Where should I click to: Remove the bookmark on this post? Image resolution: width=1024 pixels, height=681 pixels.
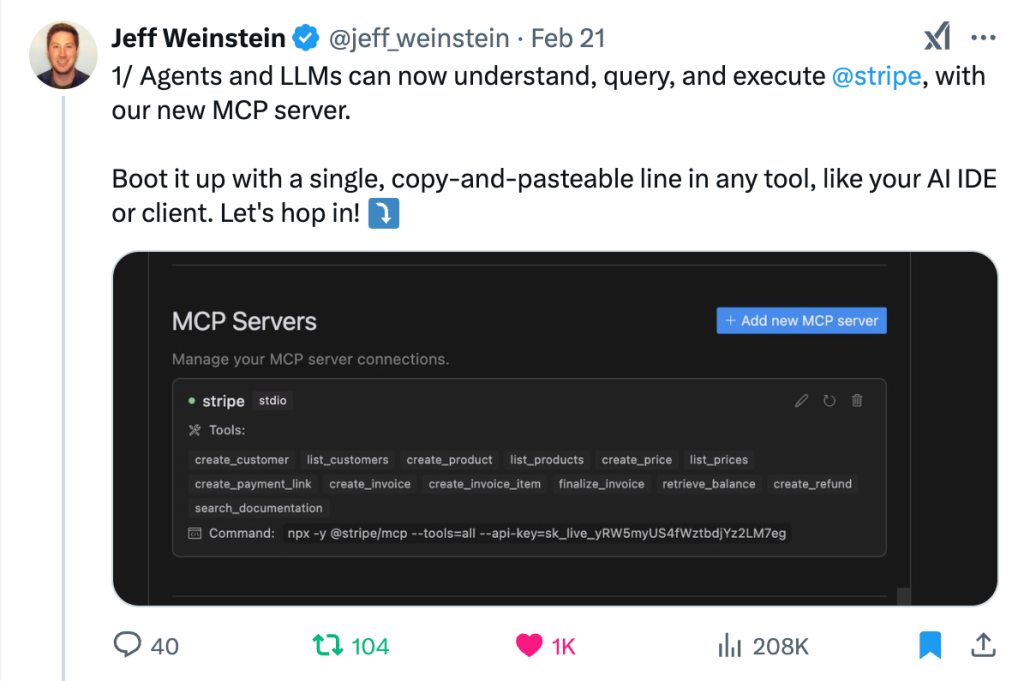(929, 646)
